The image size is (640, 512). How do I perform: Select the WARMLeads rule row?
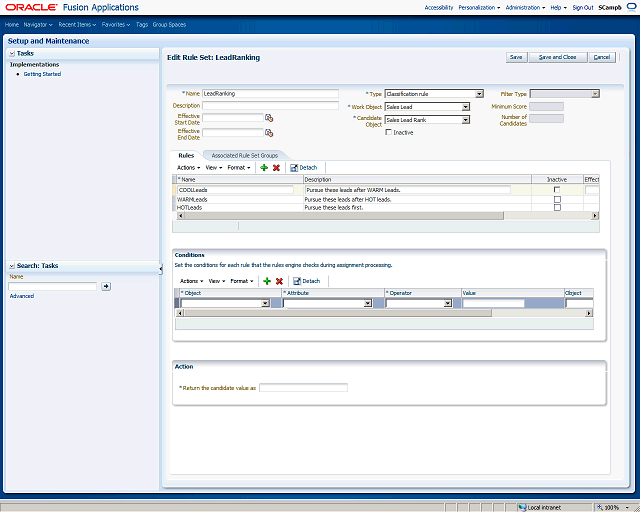386,199
